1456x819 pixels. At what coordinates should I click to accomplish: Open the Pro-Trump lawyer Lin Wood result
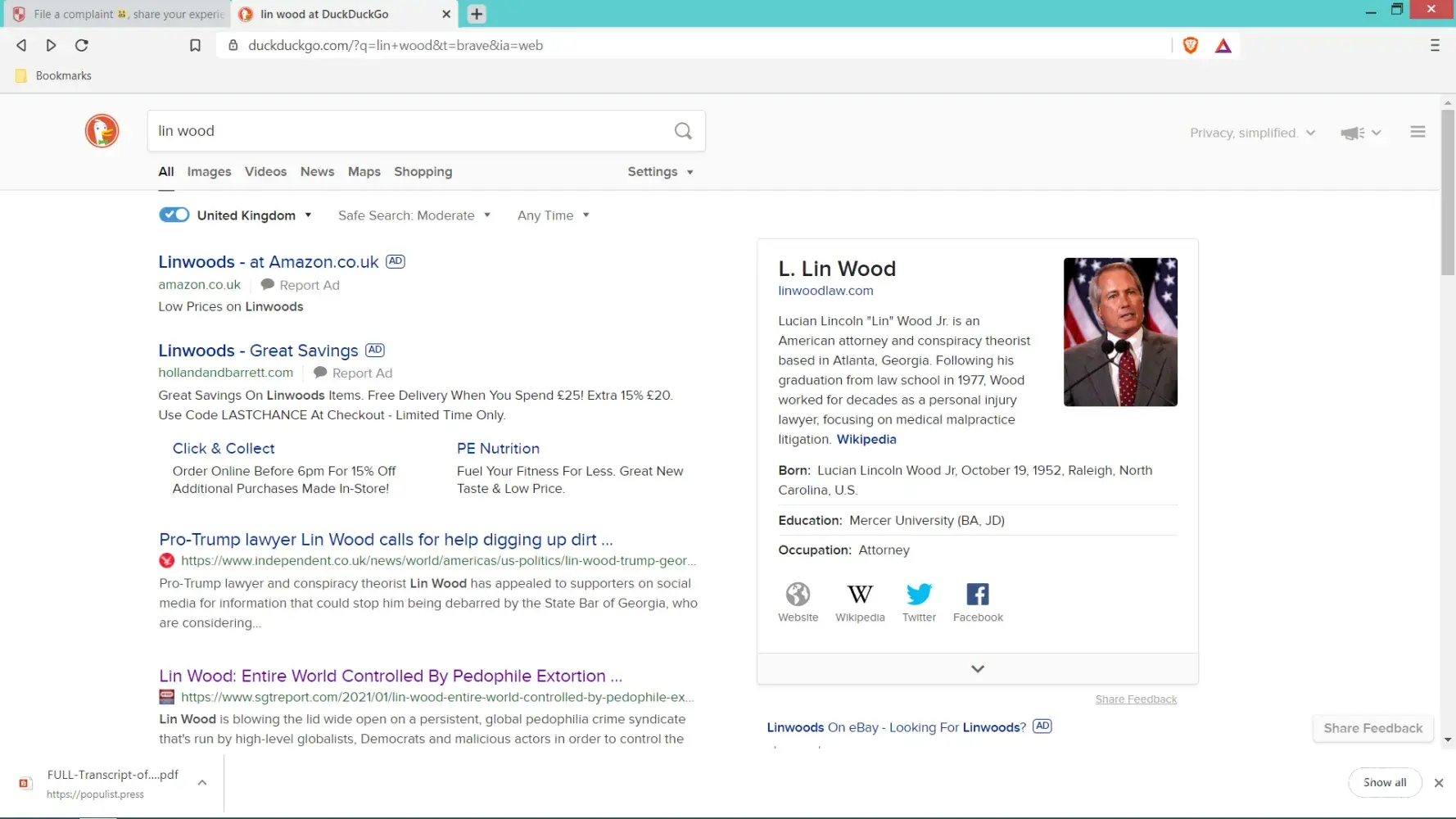tap(385, 540)
